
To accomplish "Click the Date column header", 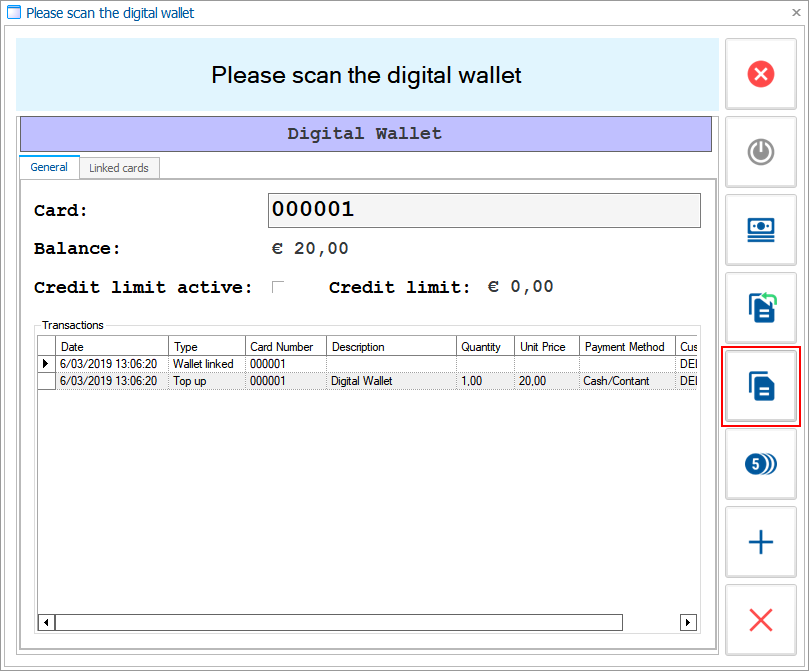I will tap(112, 347).
